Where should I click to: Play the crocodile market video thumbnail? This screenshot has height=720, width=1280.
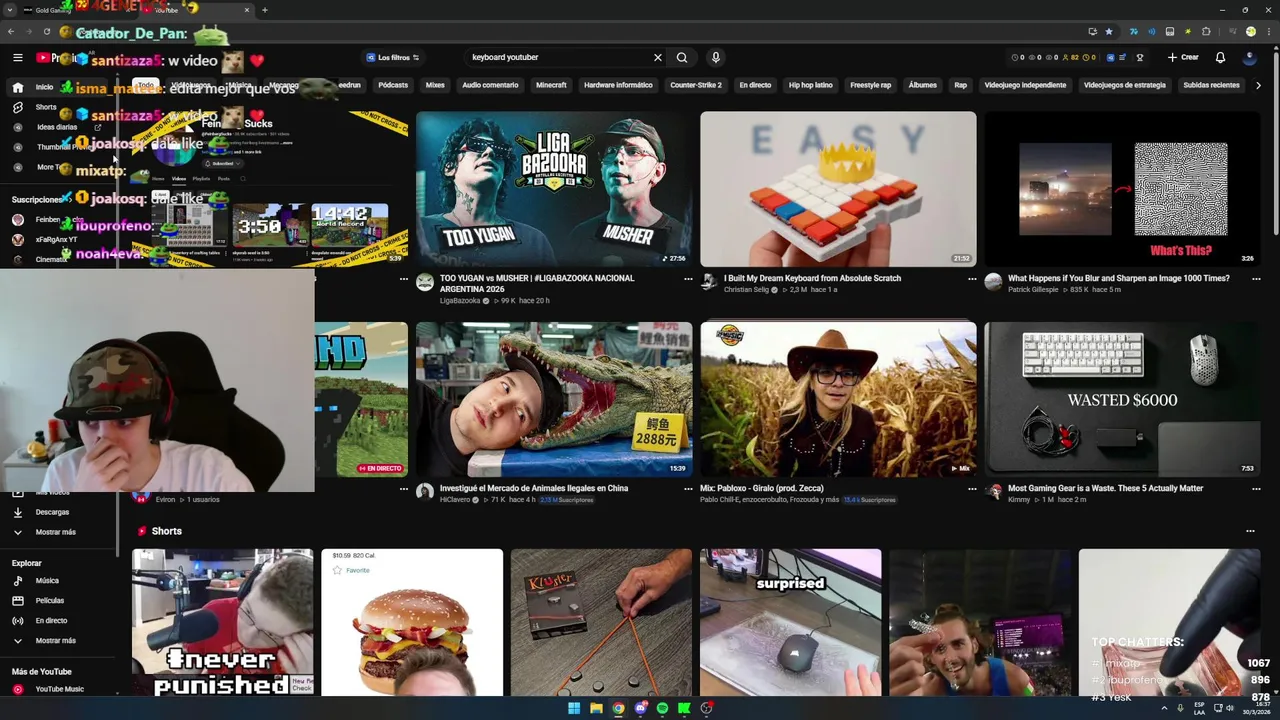(554, 399)
